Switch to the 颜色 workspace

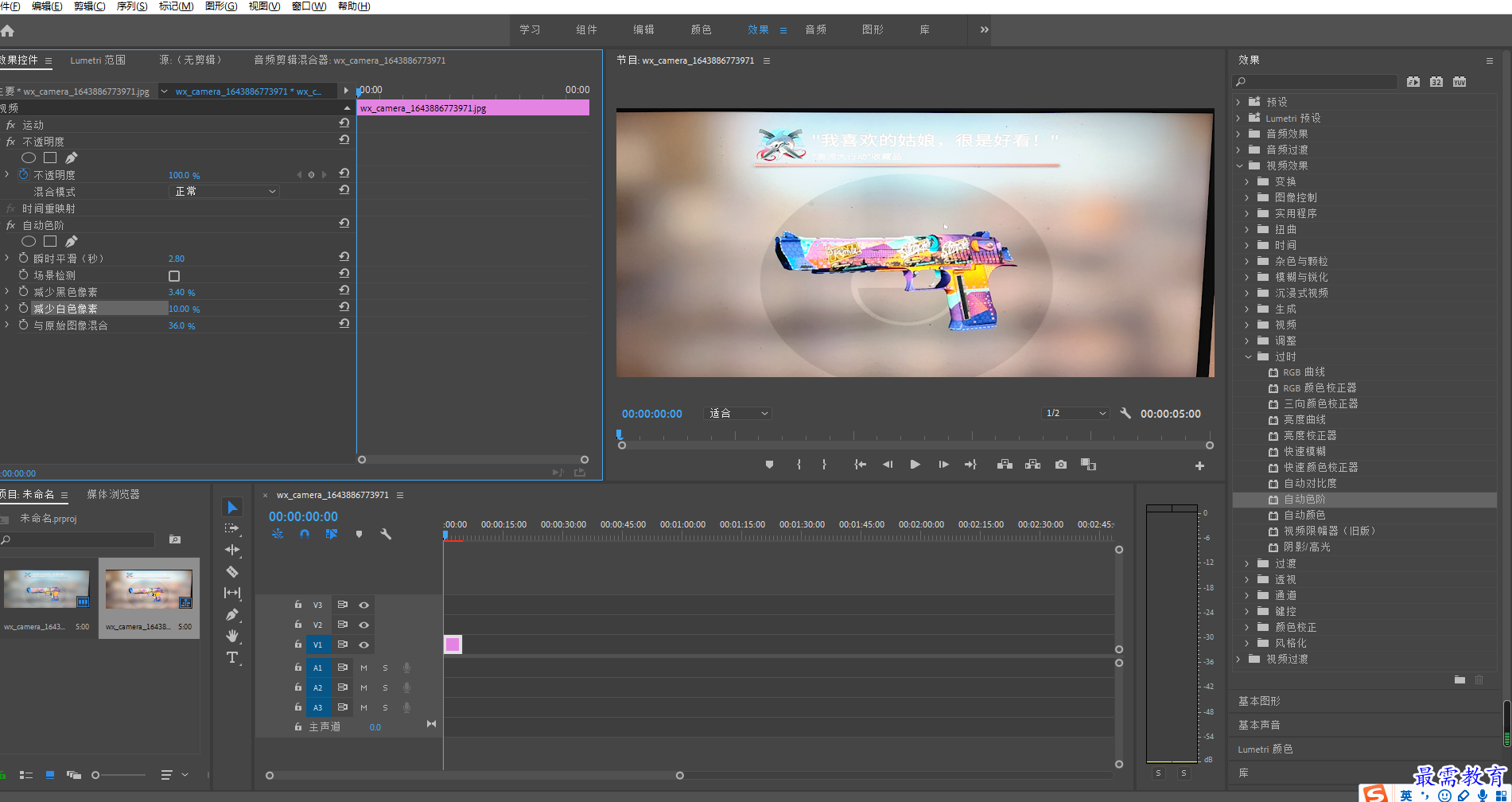(x=701, y=29)
